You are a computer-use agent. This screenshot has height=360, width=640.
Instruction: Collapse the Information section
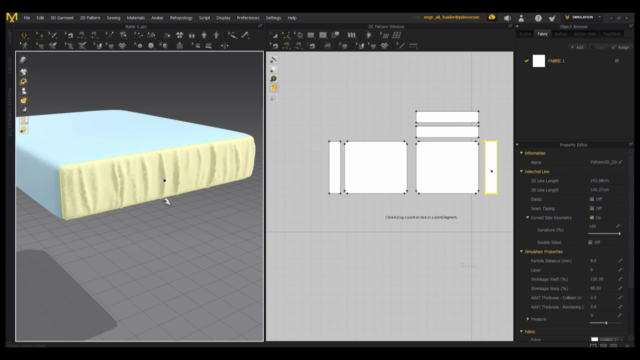[x=521, y=153]
